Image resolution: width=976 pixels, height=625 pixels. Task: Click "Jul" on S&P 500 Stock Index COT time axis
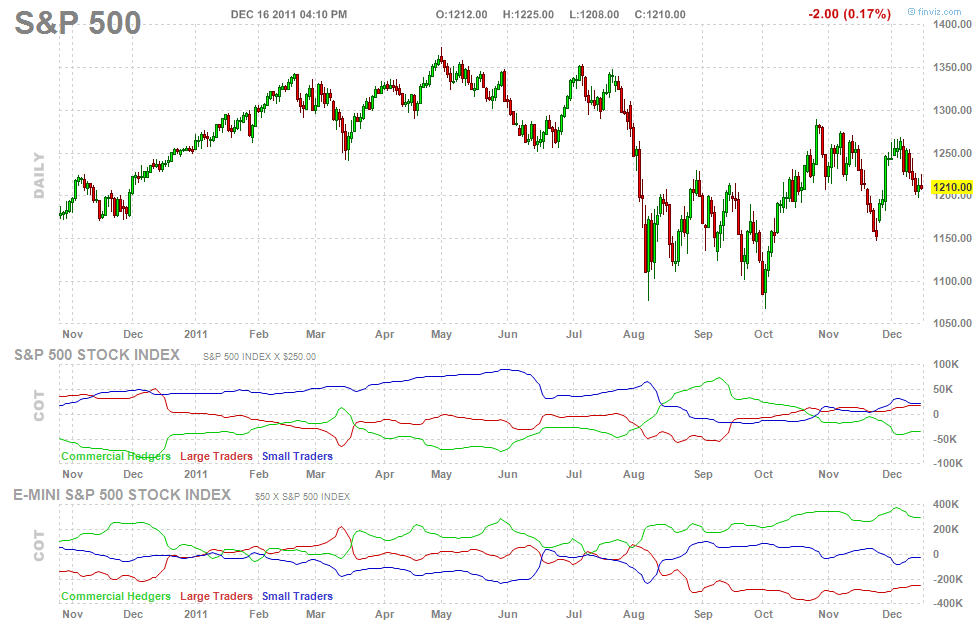(574, 474)
